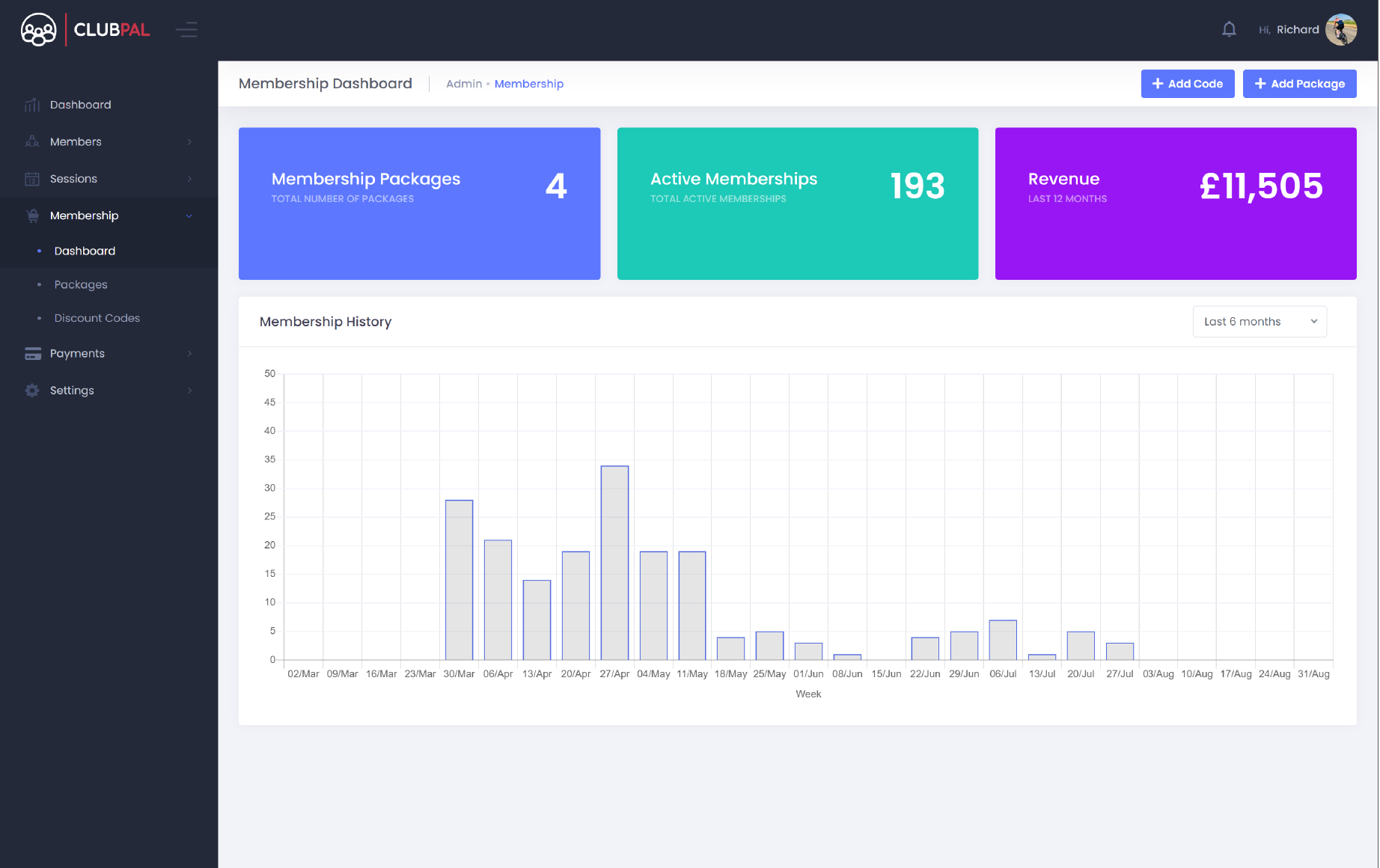
Task: Click the Dashboard bar-chart icon in sidebar
Action: (x=32, y=105)
